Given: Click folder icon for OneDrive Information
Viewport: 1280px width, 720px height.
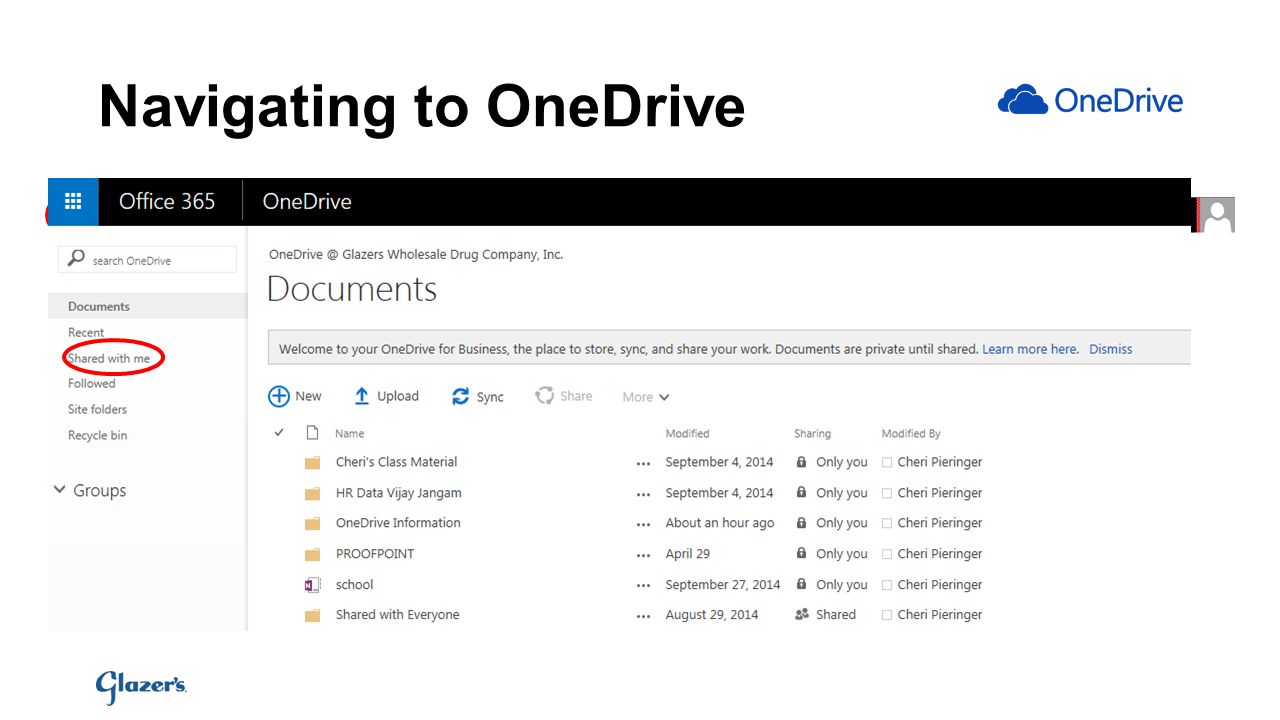Looking at the screenshot, I should point(313,523).
